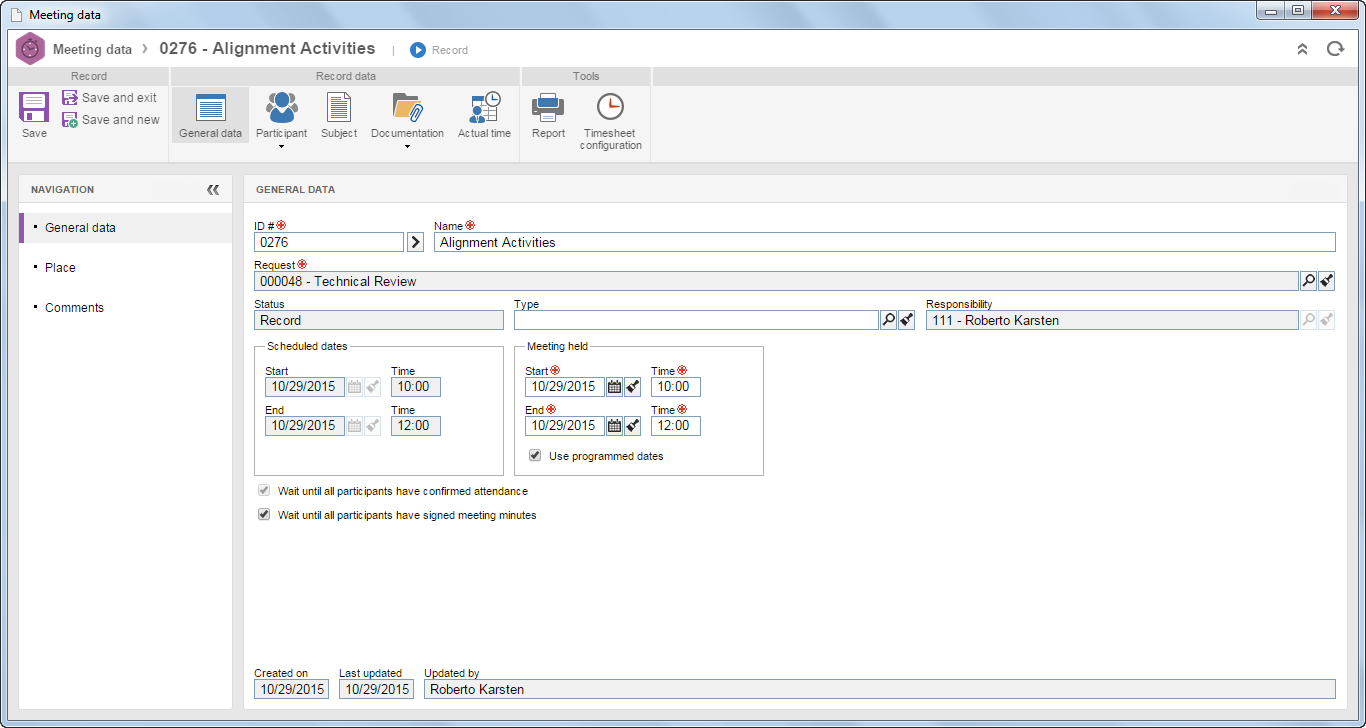
Task: Click the record title 0276 - Alignment Activities
Action: click(x=268, y=48)
